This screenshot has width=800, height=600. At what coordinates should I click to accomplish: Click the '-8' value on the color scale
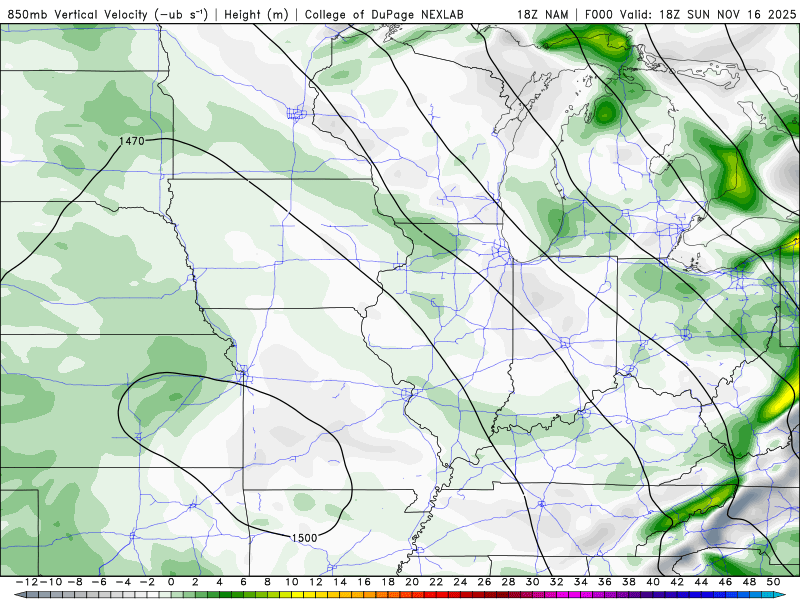(x=75, y=582)
